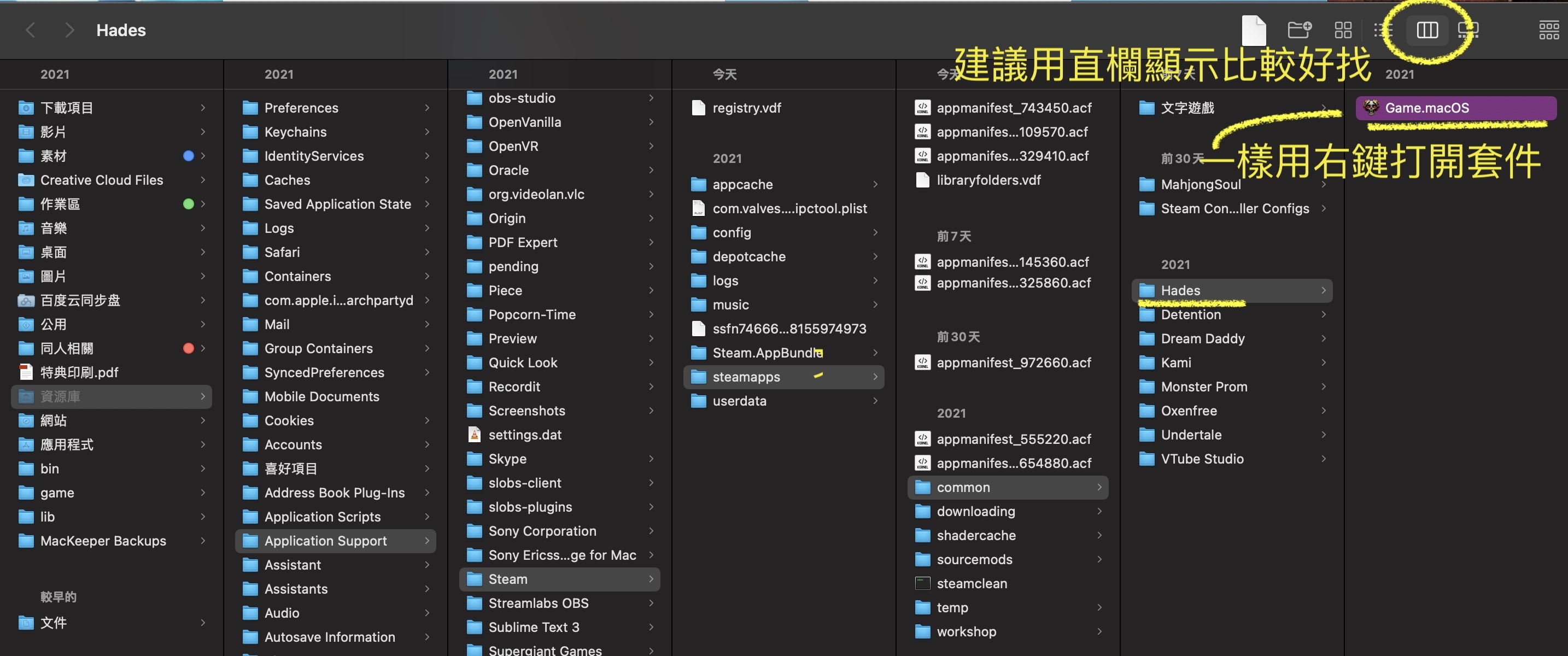The height and width of the screenshot is (656, 1568).
Task: Expand the steamapps folder chevron
Action: click(x=875, y=377)
